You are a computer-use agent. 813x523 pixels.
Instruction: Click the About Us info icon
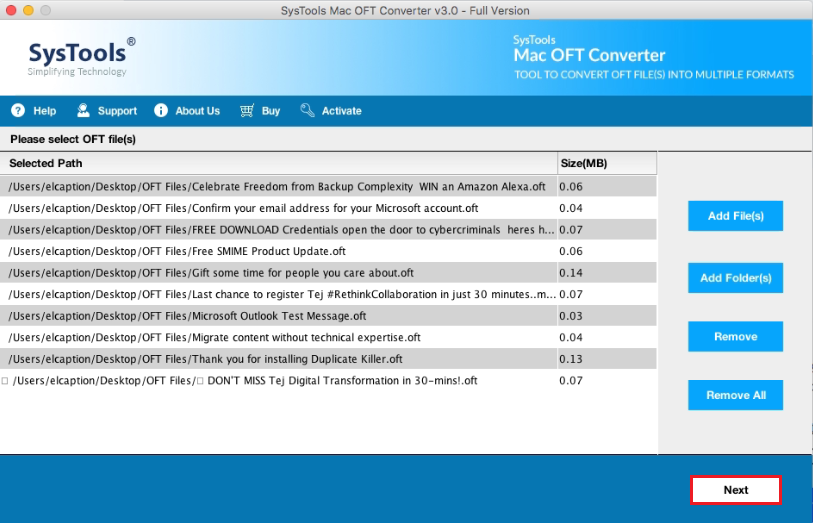point(161,110)
